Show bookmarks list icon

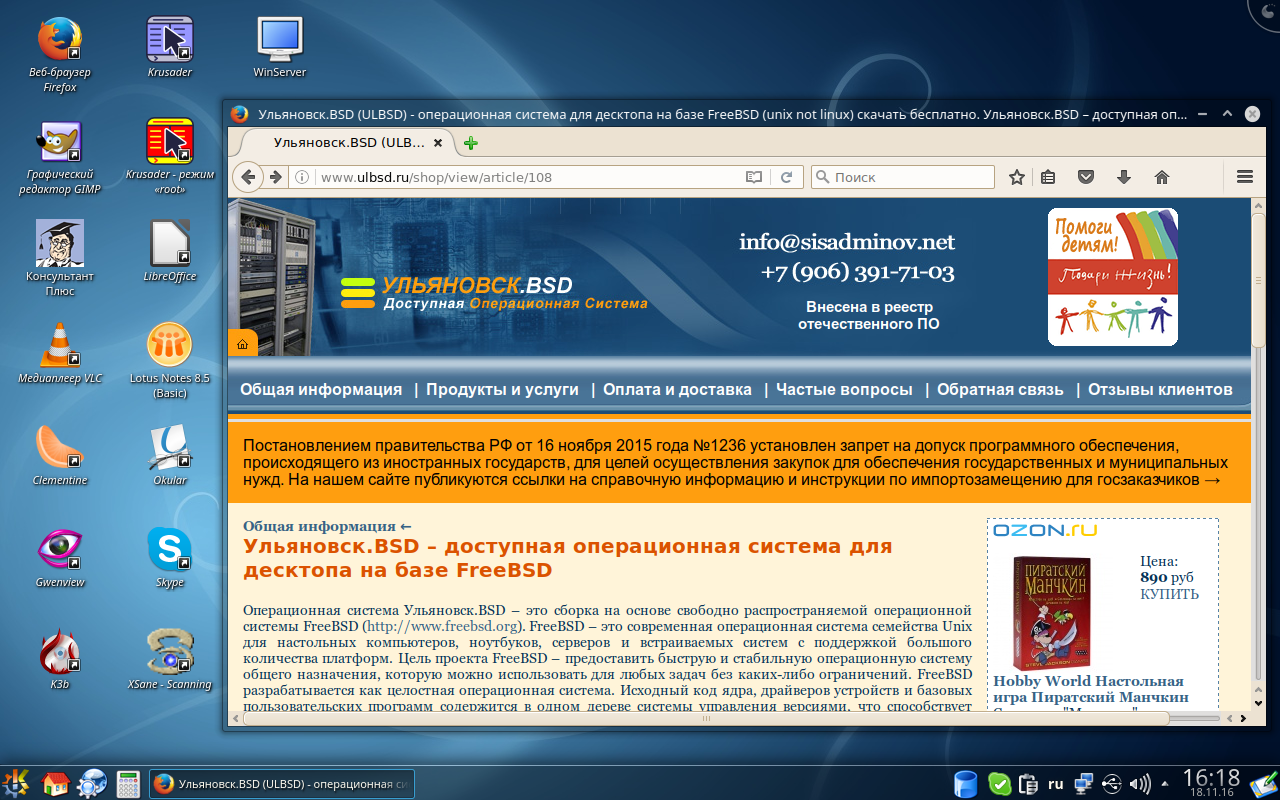pos(1048,177)
